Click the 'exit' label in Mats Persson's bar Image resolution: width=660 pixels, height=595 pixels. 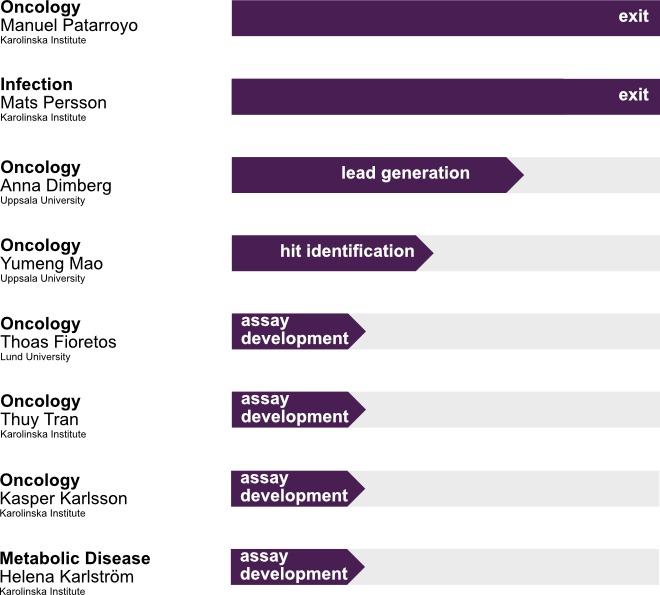tap(634, 95)
